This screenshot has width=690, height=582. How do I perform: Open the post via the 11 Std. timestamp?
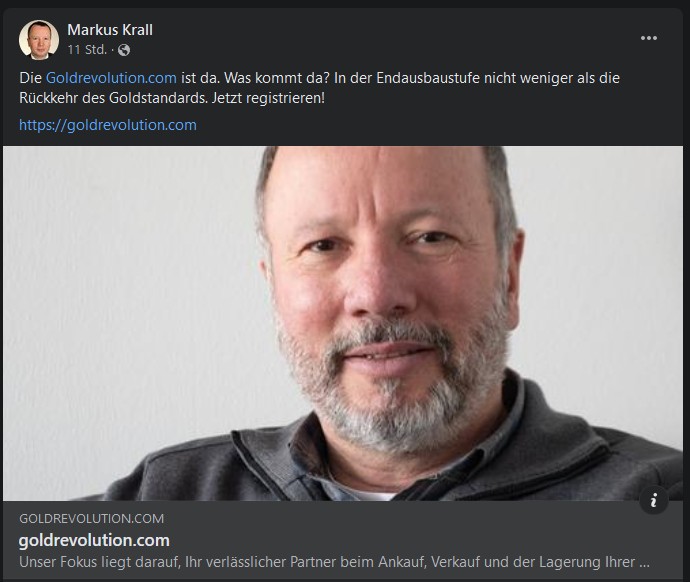tap(87, 50)
